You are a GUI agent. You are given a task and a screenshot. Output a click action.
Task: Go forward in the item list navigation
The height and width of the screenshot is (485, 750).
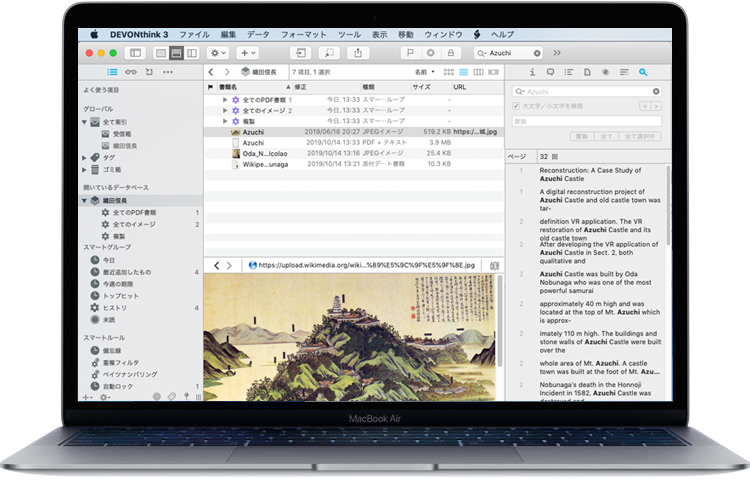(227, 72)
